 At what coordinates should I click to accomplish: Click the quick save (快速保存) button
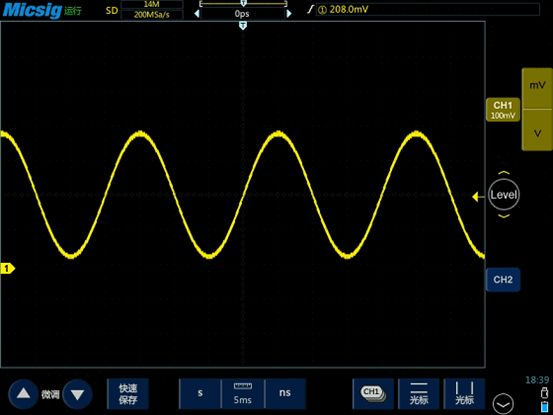[128, 394]
